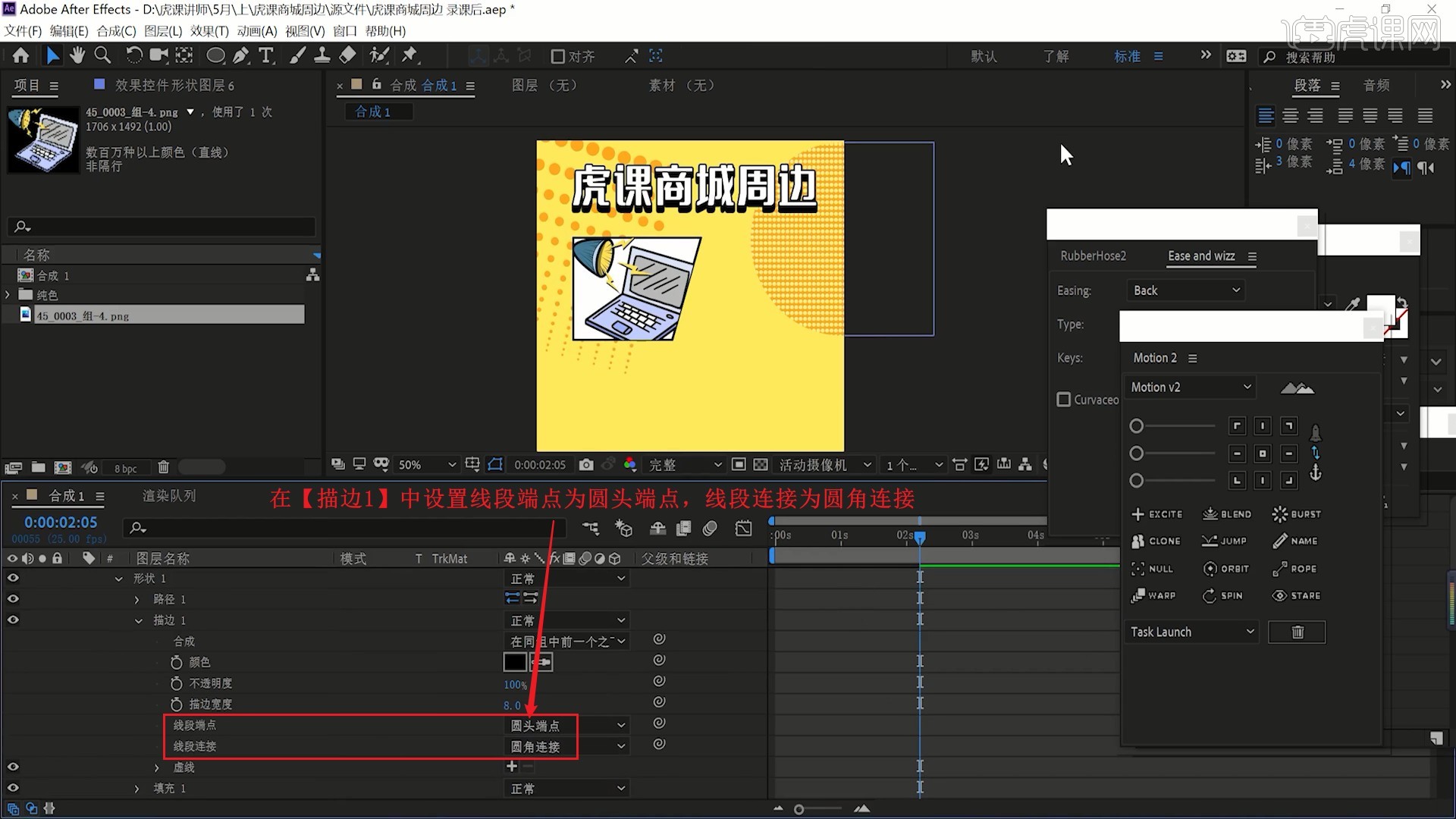
Task: Click the left align paragraph icon
Action: coord(1266,115)
